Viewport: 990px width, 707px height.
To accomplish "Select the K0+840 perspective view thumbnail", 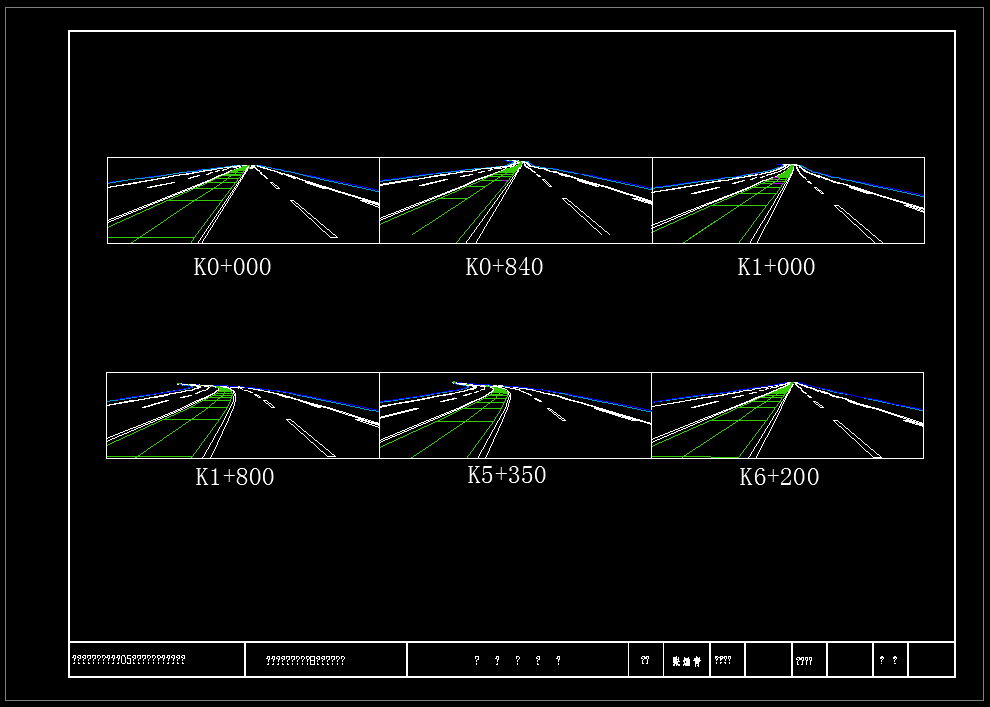I will pos(515,200).
